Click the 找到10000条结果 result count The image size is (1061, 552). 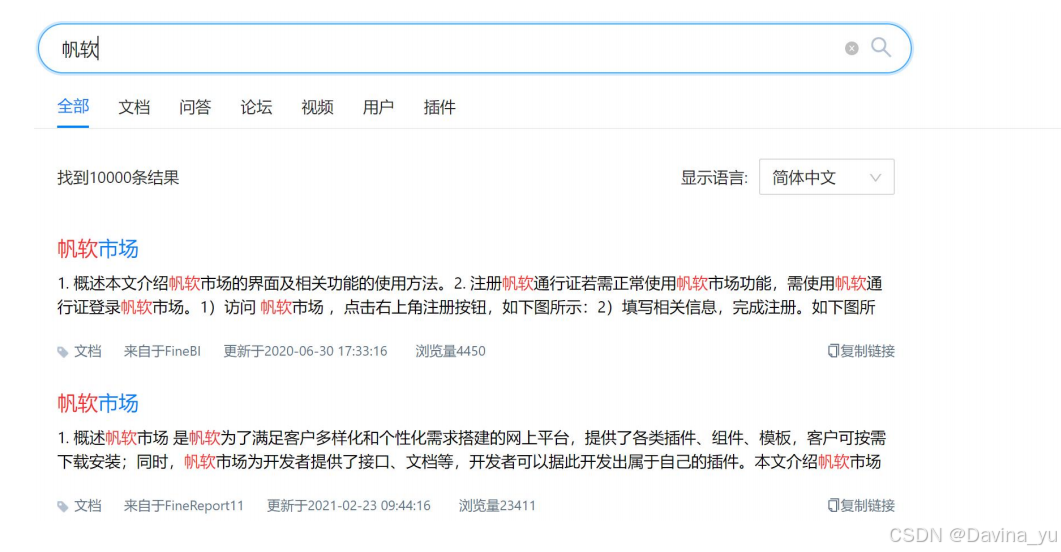click(x=118, y=178)
